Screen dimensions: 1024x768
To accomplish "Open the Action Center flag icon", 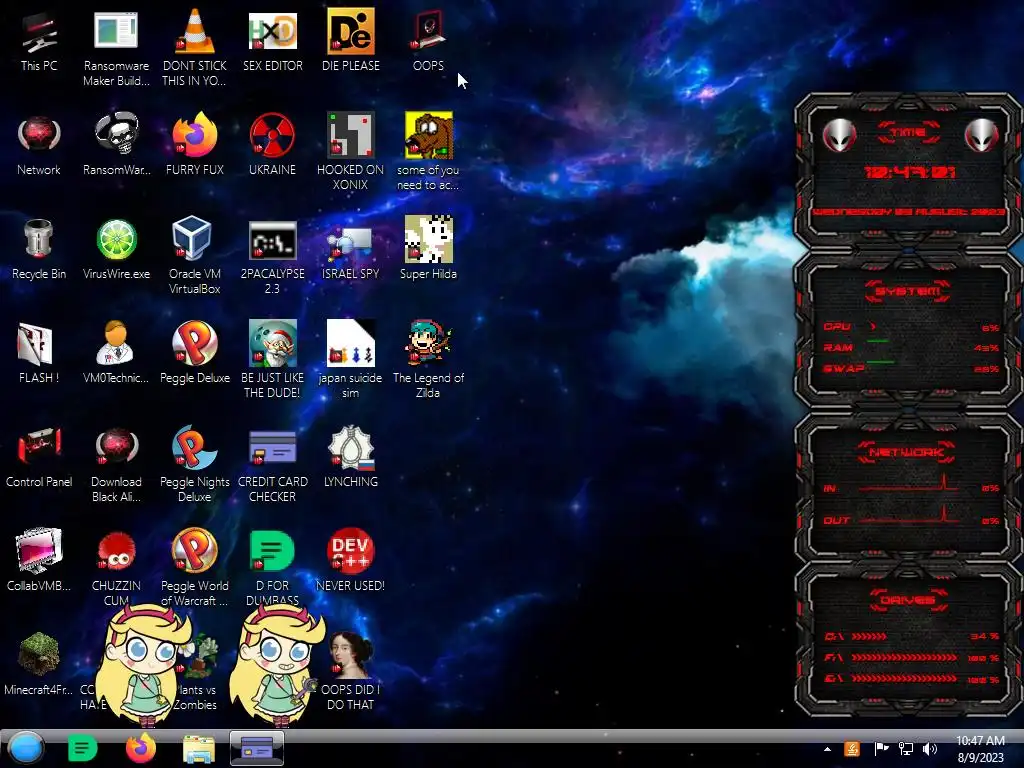I will pyautogui.click(x=881, y=749).
